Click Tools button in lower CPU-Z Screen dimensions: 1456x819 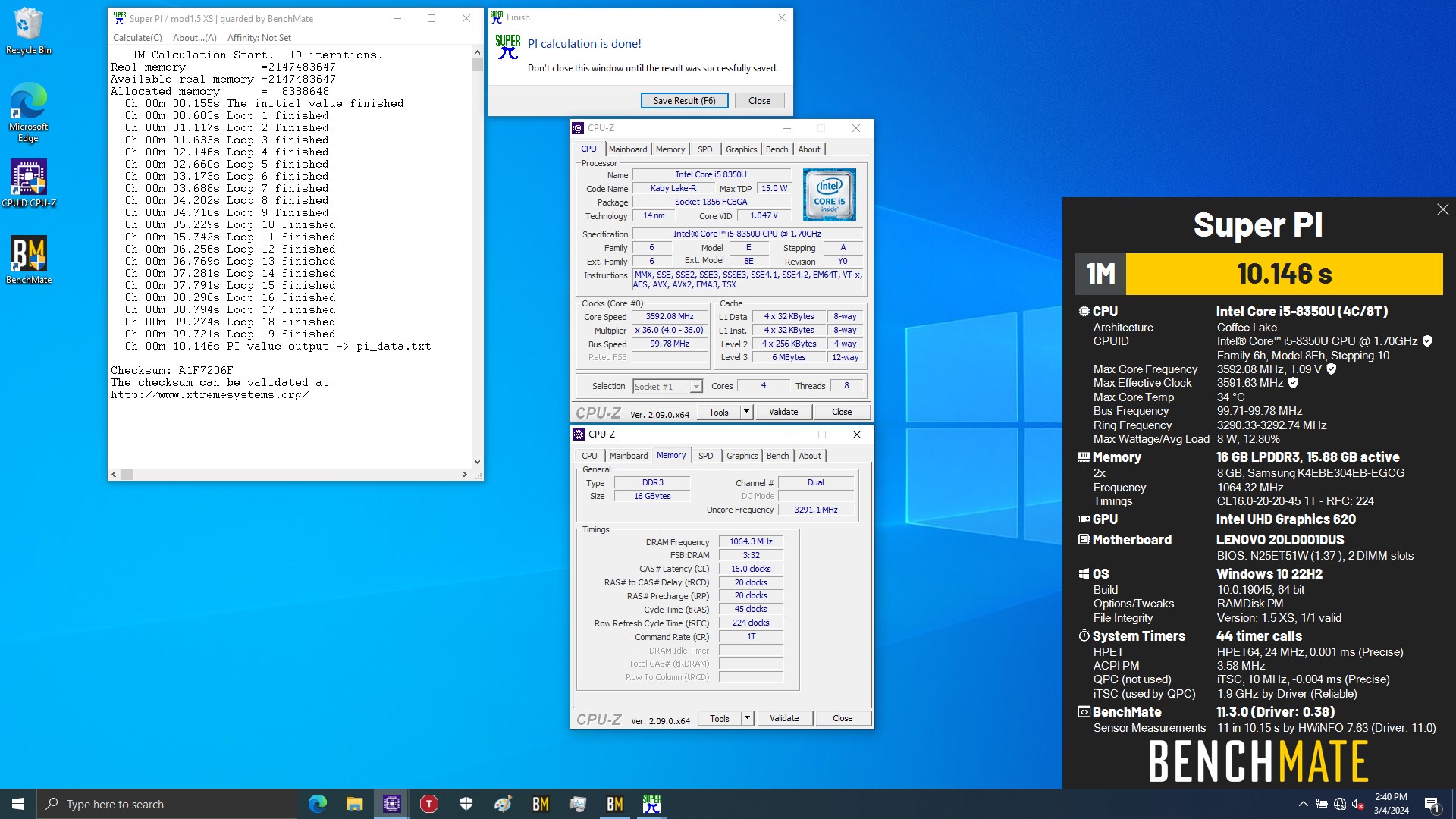point(720,718)
